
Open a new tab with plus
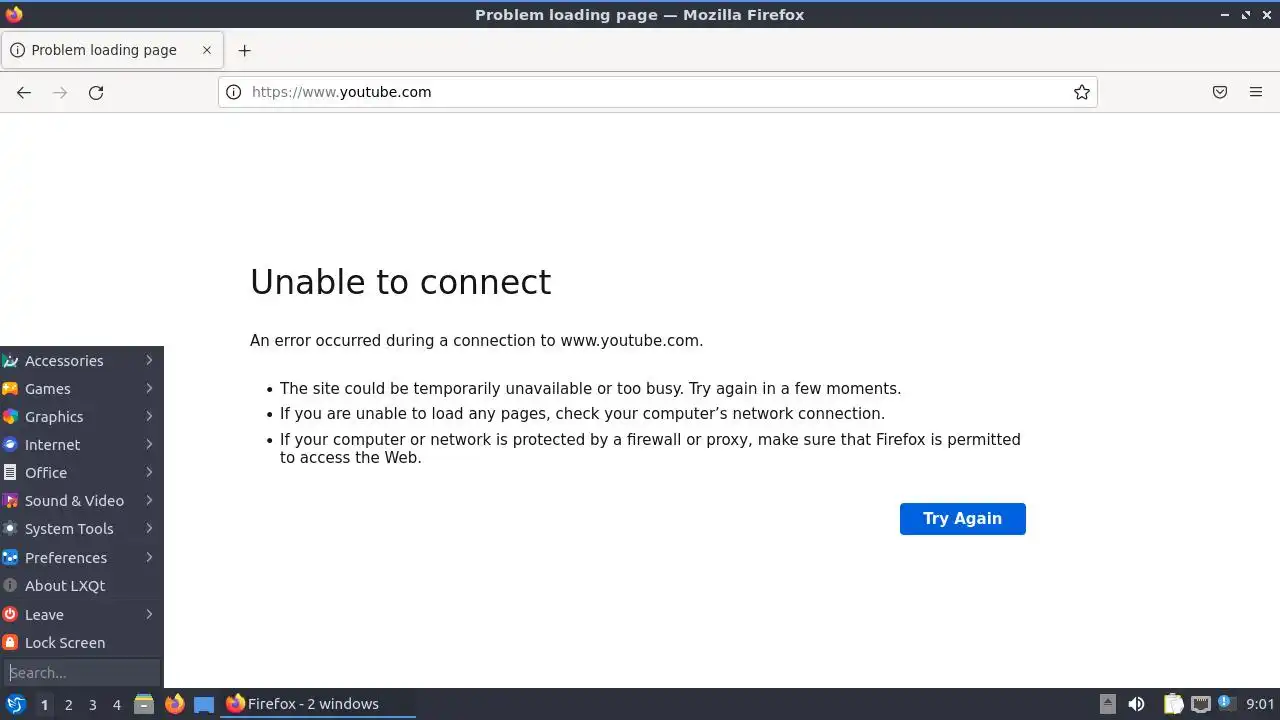(x=244, y=50)
